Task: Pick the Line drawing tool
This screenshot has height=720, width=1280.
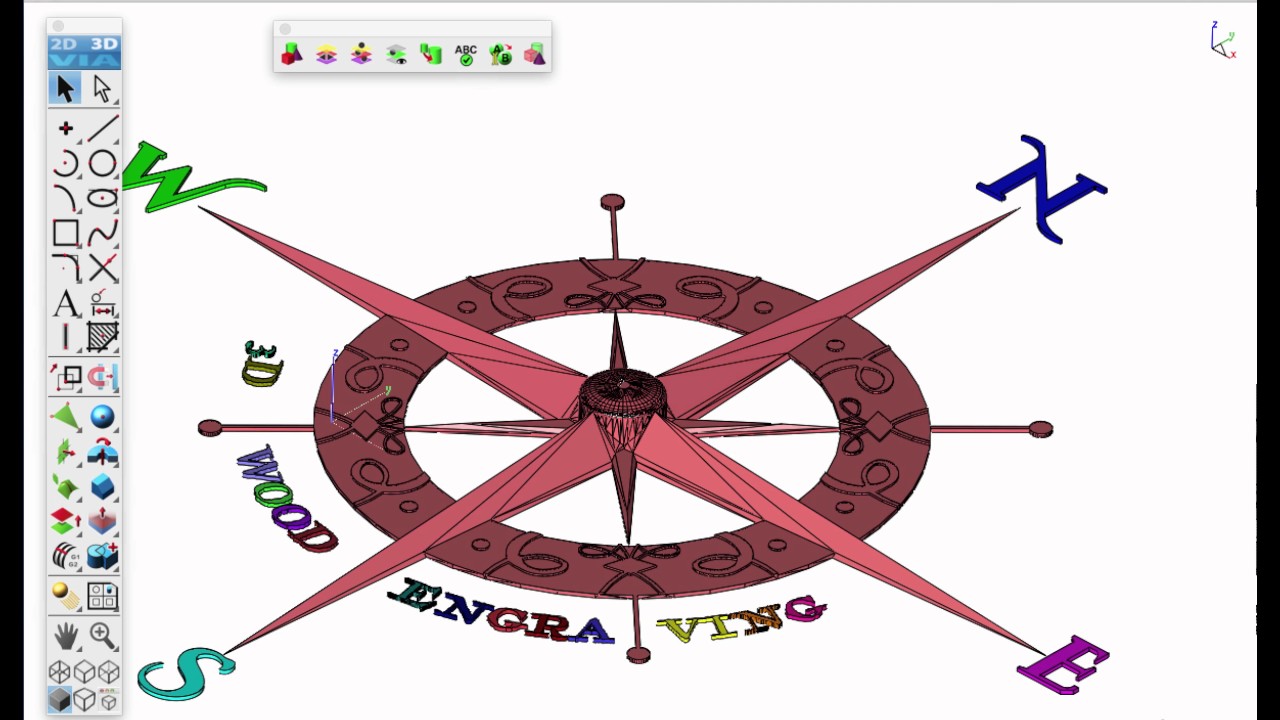Action: (102, 128)
